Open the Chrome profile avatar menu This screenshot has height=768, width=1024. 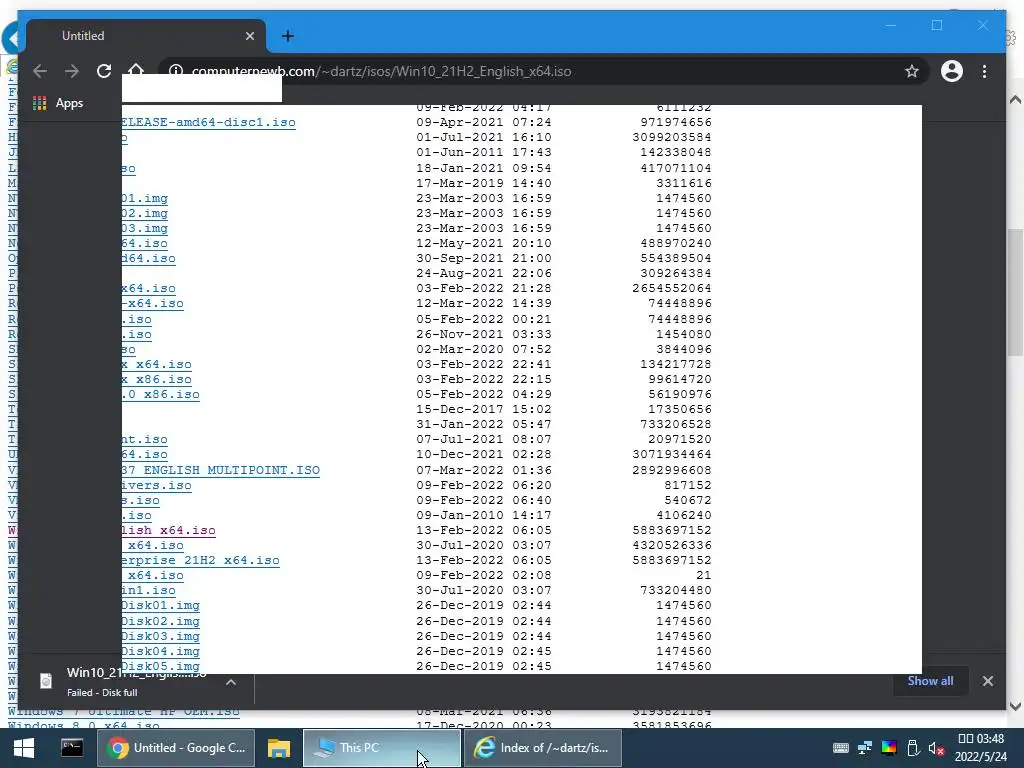[x=952, y=71]
